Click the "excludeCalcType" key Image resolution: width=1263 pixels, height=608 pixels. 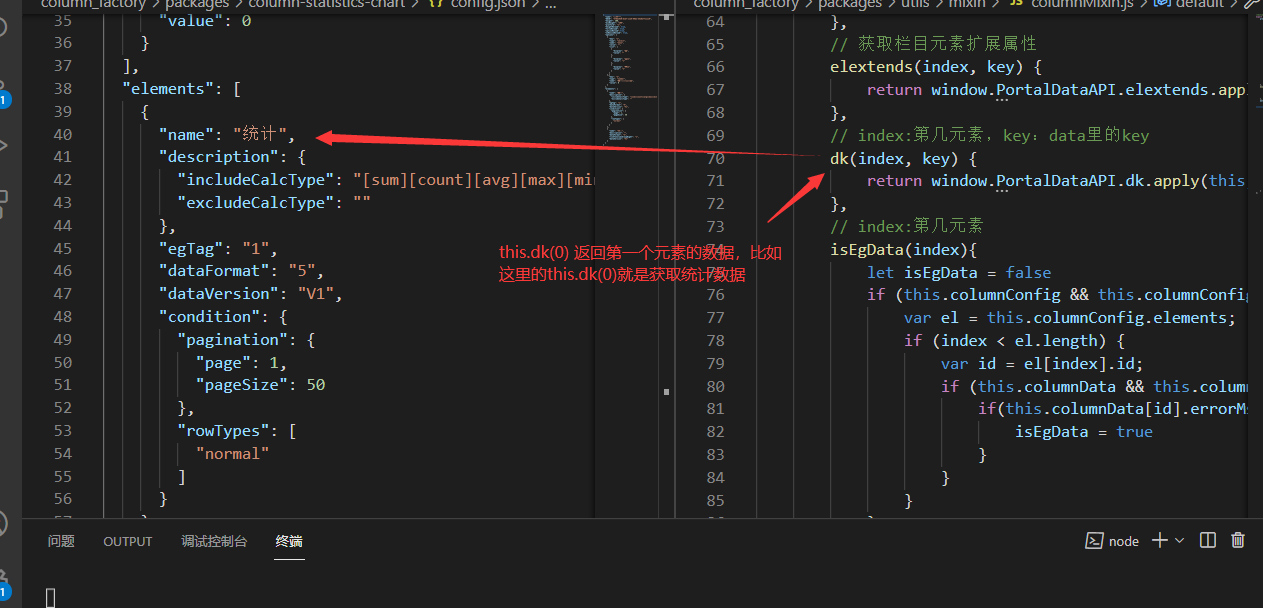[255, 203]
